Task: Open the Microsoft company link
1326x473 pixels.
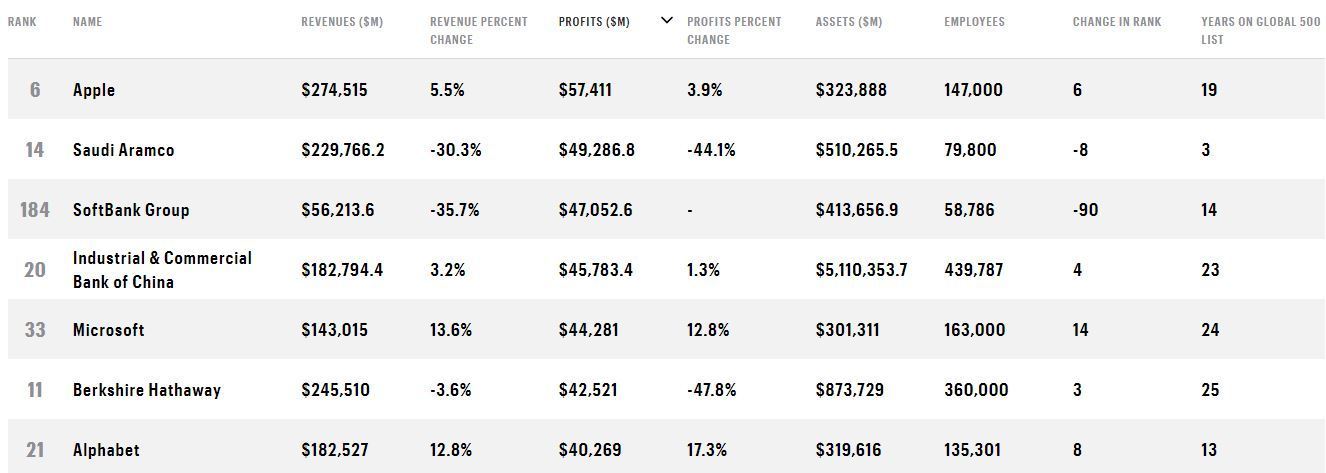Action: click(108, 330)
